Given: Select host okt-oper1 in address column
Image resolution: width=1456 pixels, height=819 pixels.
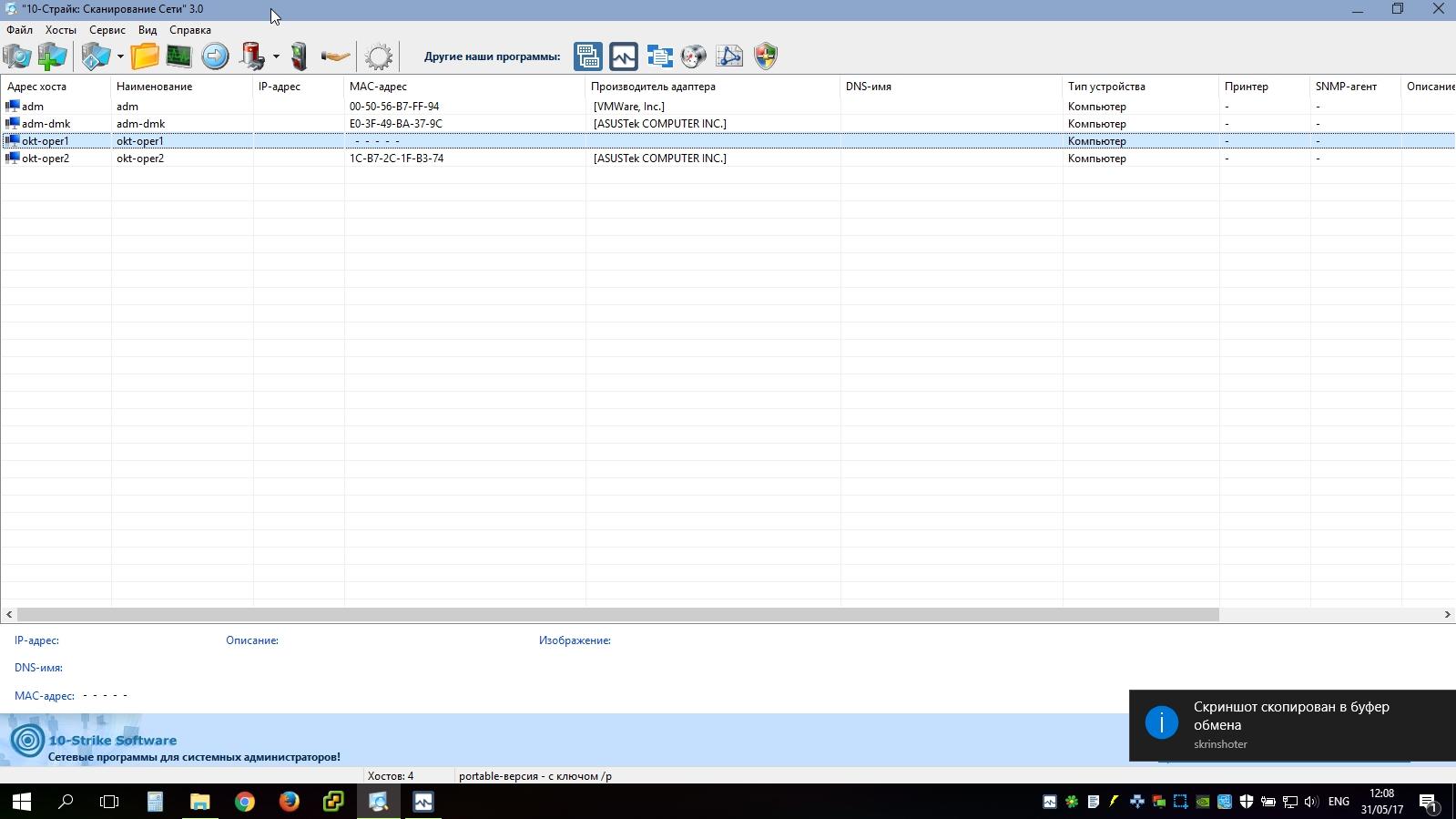Looking at the screenshot, I should [46, 141].
